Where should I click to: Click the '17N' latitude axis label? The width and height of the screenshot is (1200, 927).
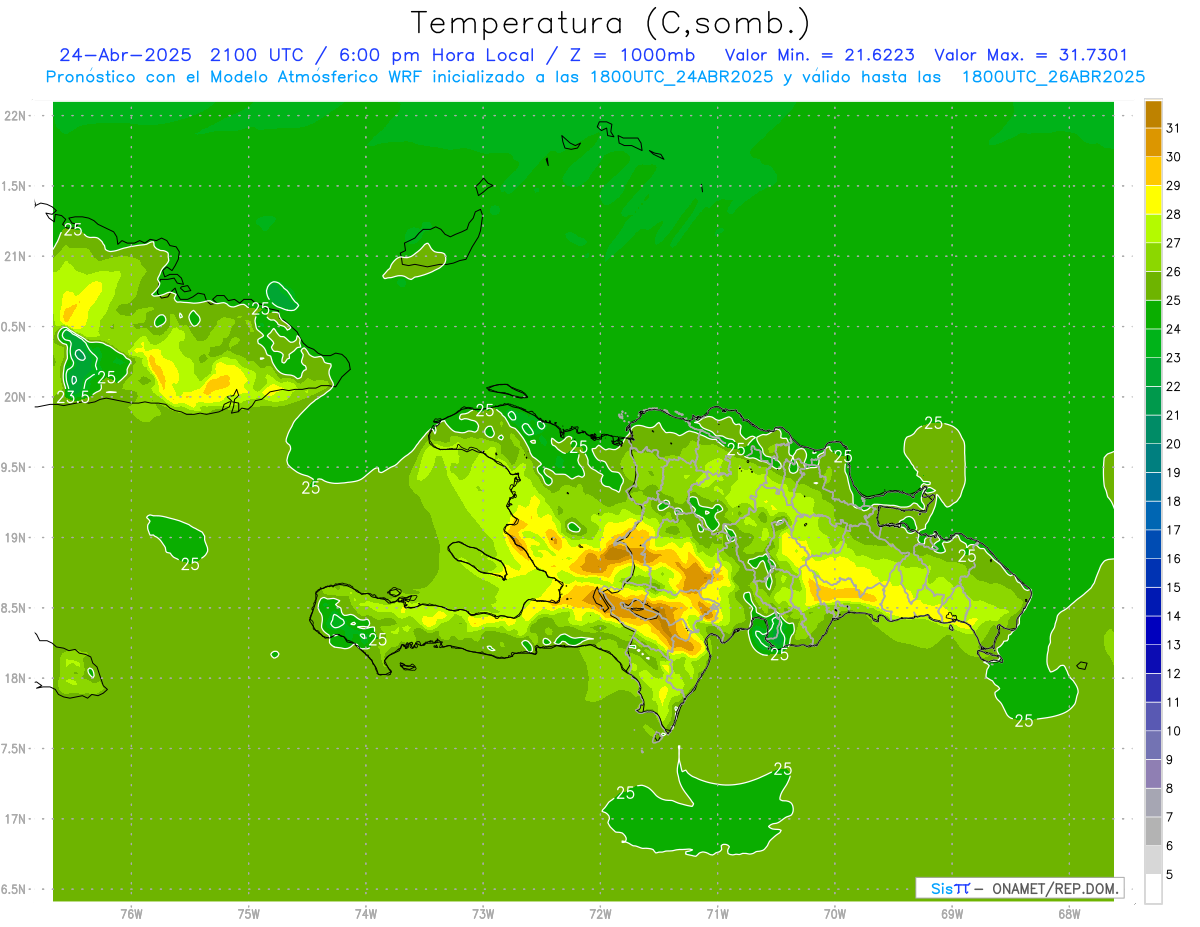point(16,819)
